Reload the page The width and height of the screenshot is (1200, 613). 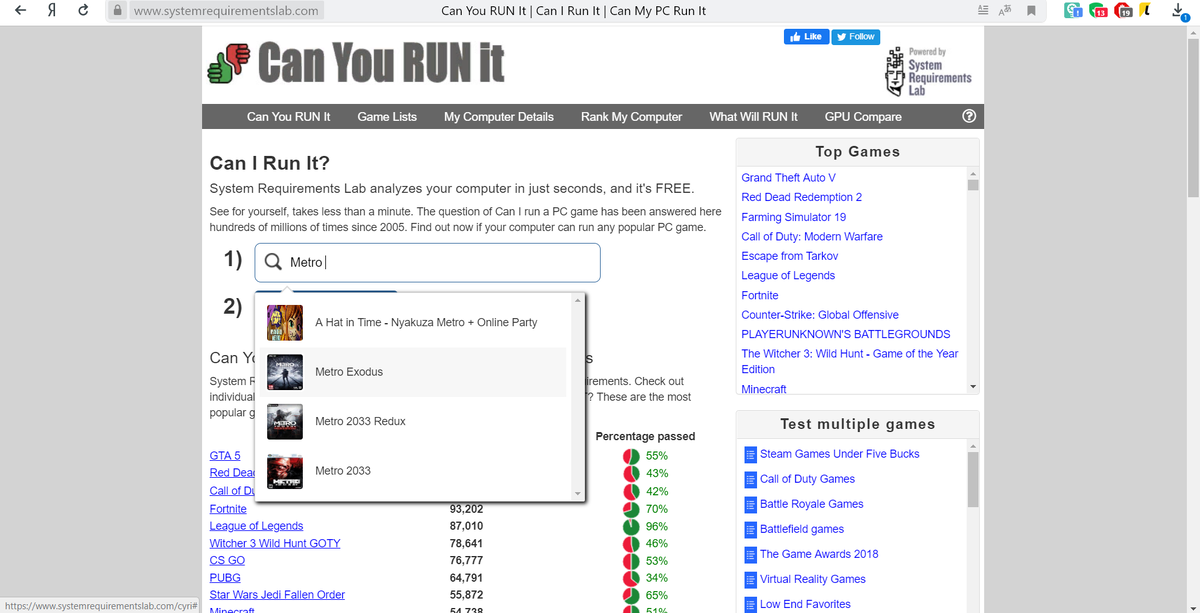(x=83, y=11)
